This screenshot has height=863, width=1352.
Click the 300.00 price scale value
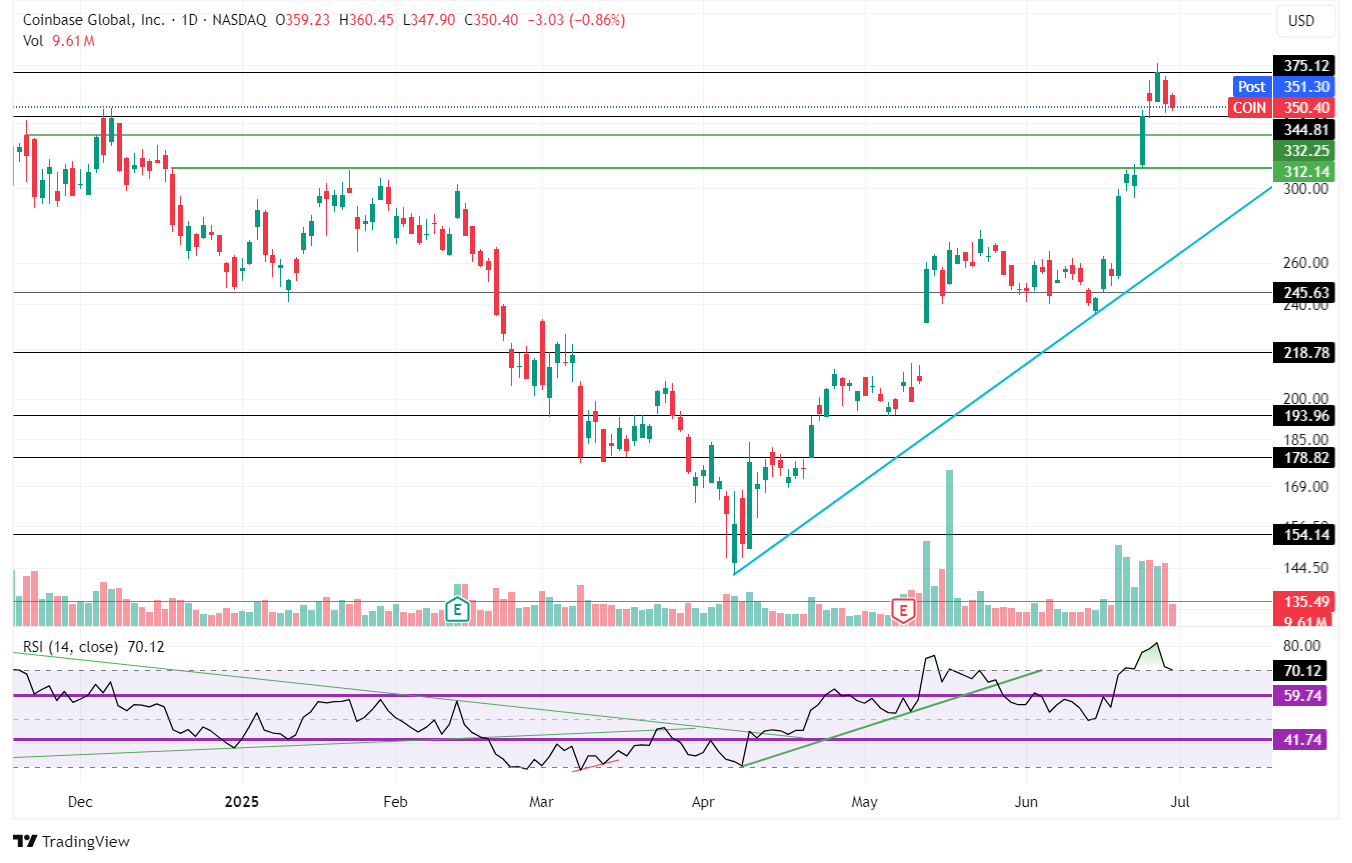tap(1305, 189)
